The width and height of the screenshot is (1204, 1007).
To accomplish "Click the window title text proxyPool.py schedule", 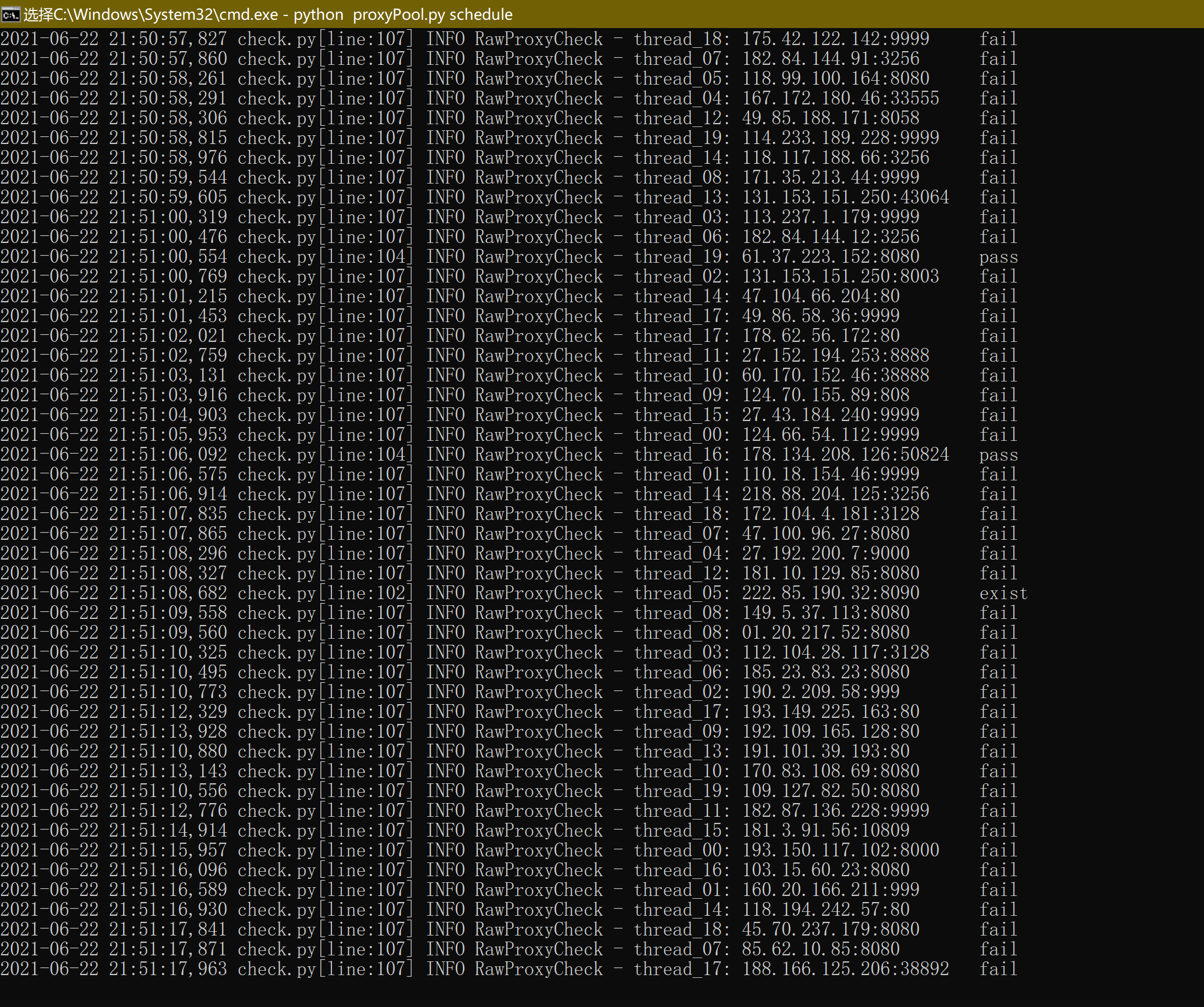I will pos(432,14).
